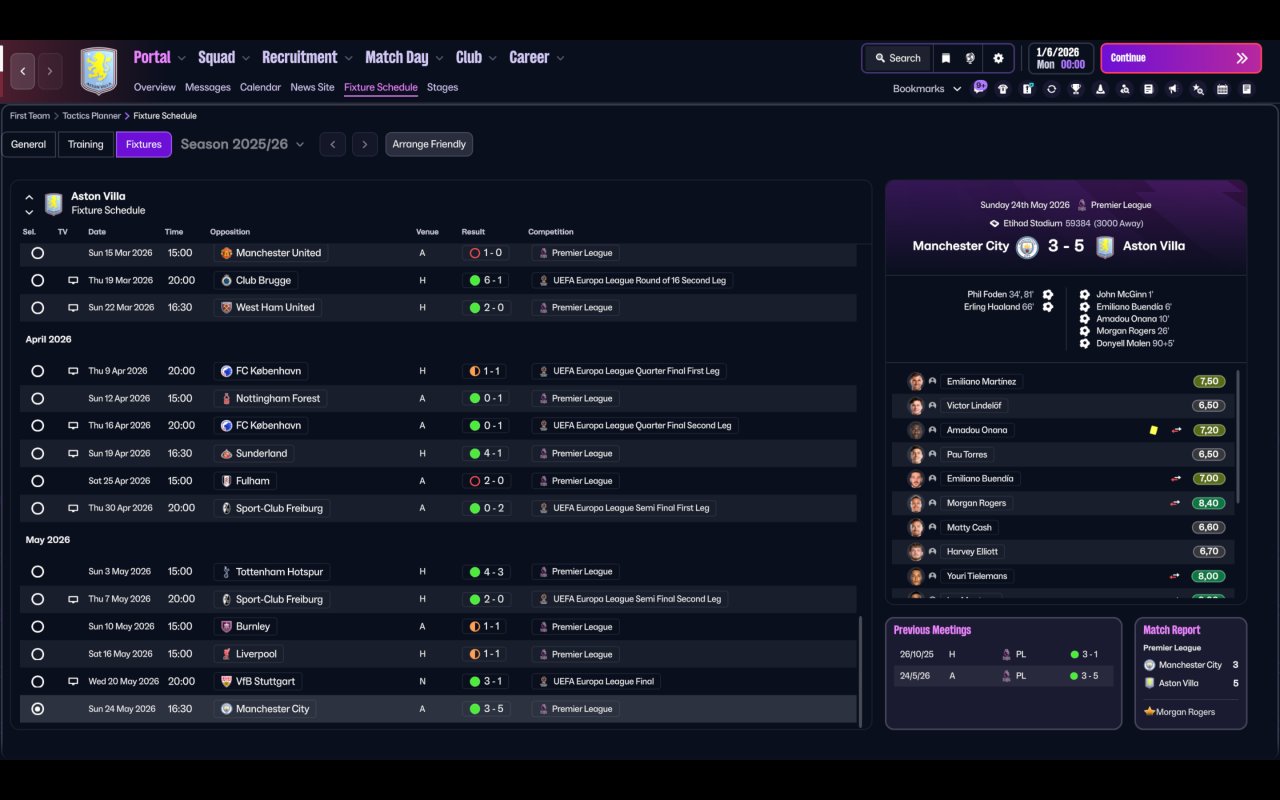Toggle the Aston Villa fixture schedule expander arrows
The image size is (1280, 800).
coord(29,204)
